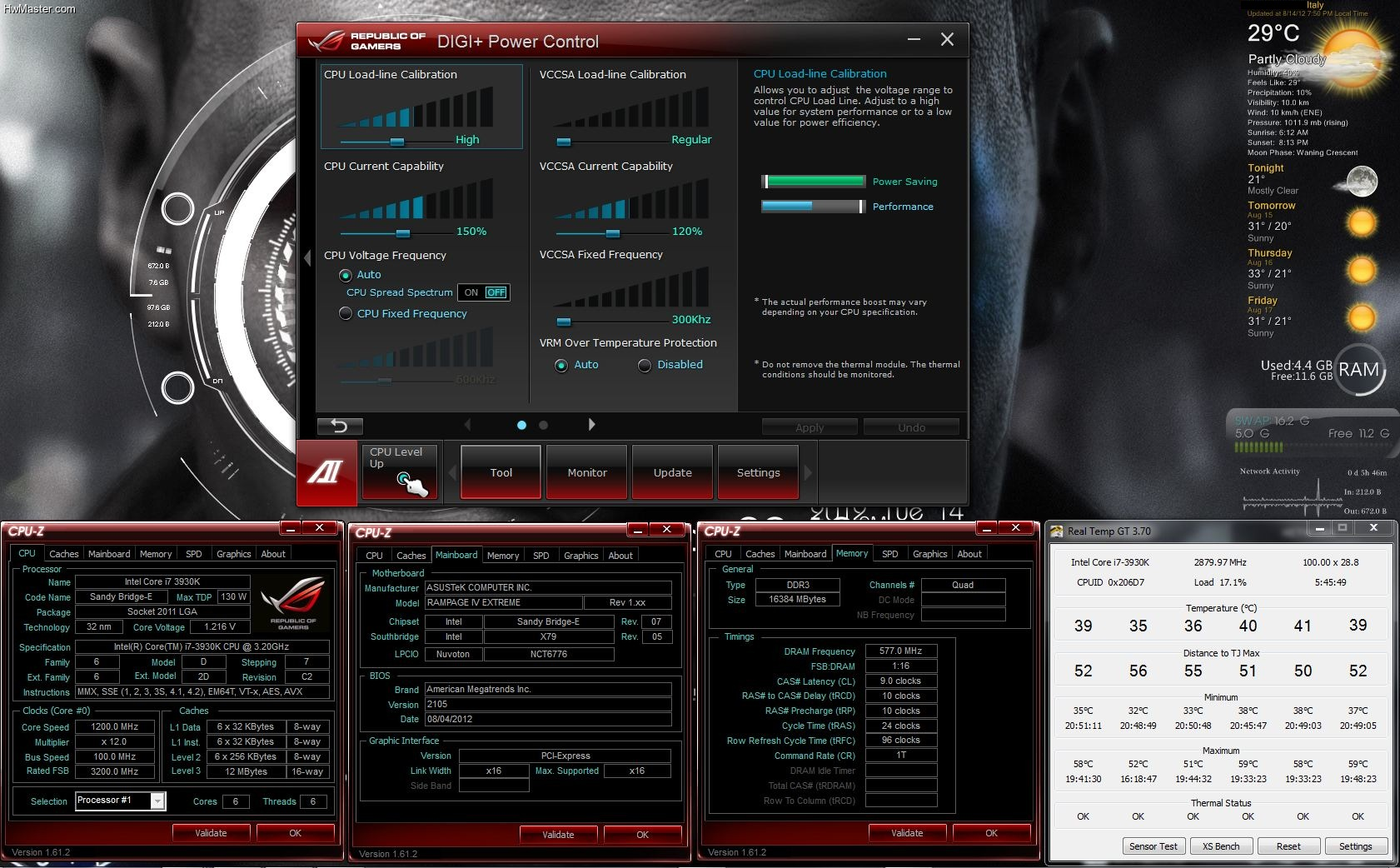
Task: Switch to Graphics tab in first CPU-Z window
Action: [x=233, y=554]
